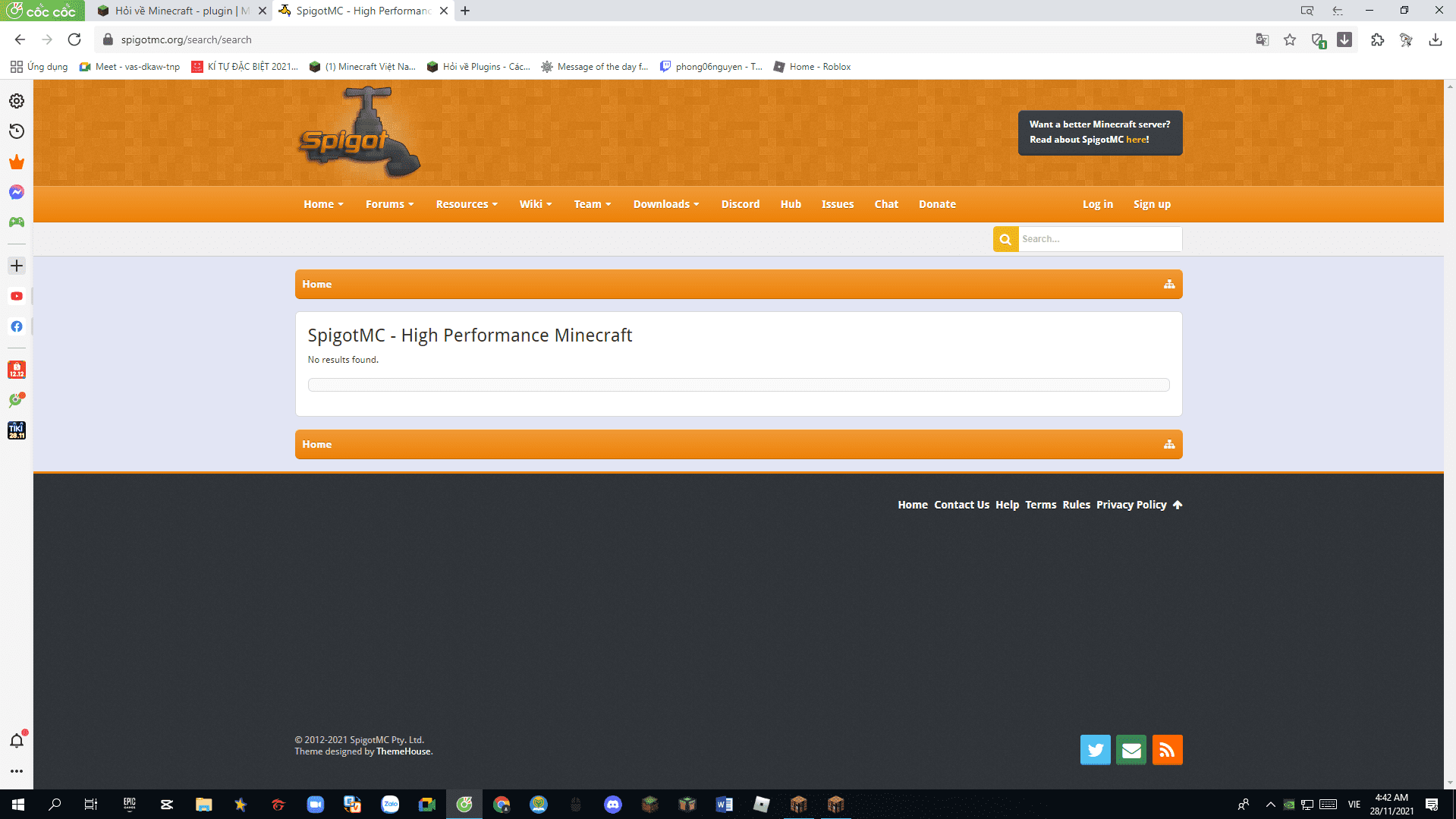Click the orange search magnifier button
Viewport: 1456px width, 819px height.
[1005, 239]
